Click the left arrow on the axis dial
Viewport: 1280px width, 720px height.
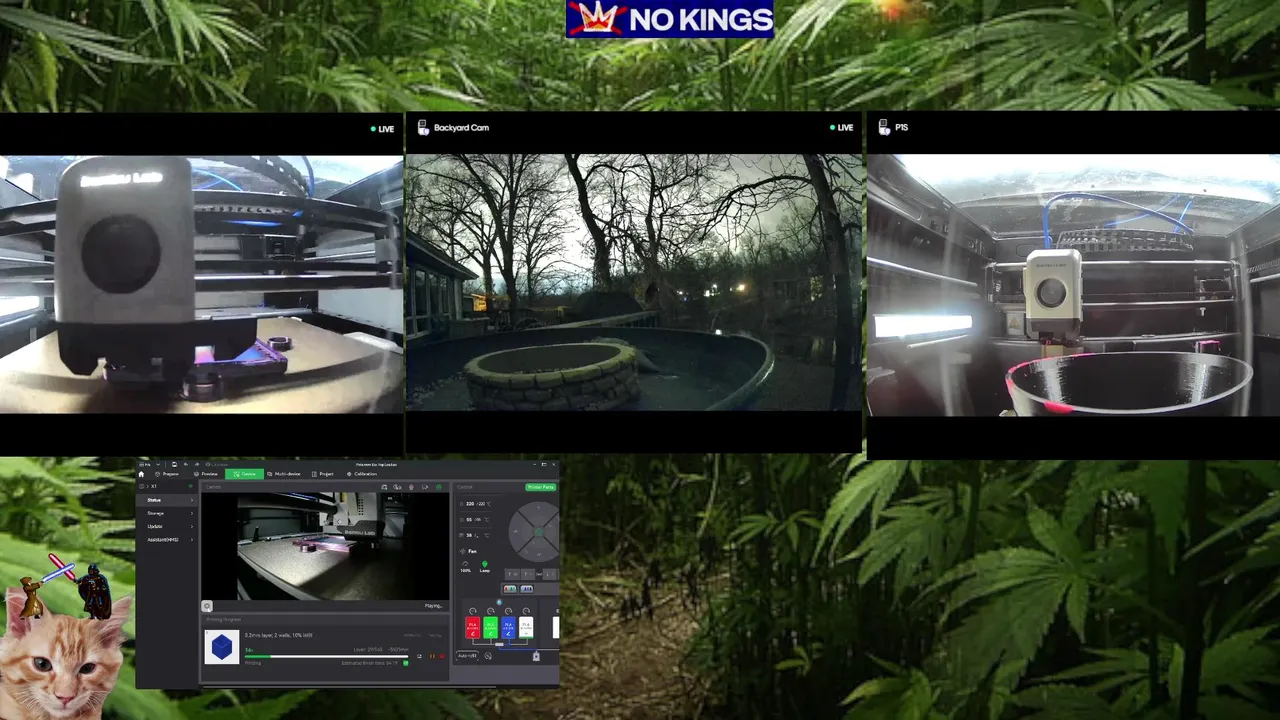(516, 532)
